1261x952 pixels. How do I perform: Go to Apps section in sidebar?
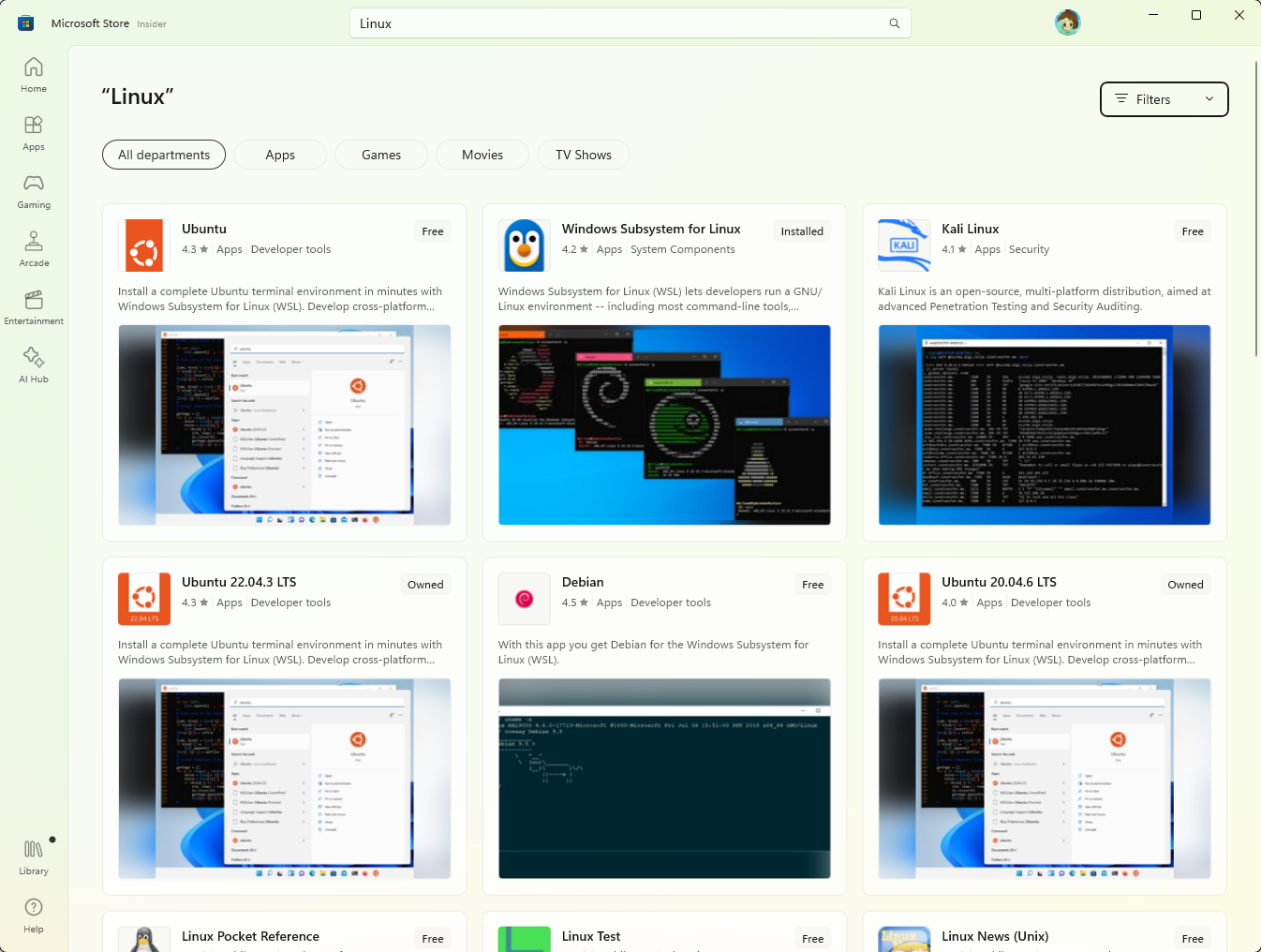(x=34, y=133)
